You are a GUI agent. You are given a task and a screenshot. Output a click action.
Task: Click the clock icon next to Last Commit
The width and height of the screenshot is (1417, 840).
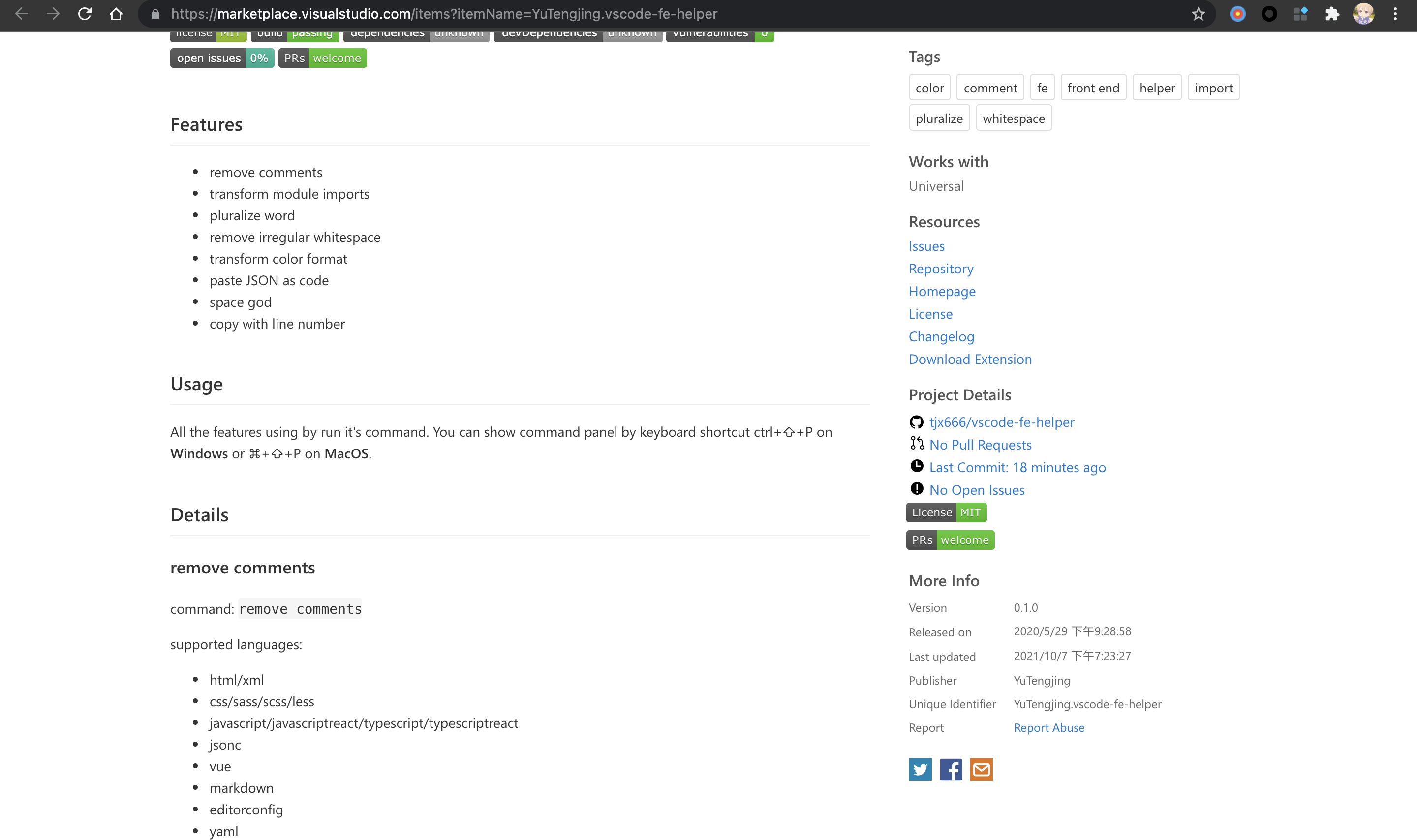pyautogui.click(x=917, y=466)
